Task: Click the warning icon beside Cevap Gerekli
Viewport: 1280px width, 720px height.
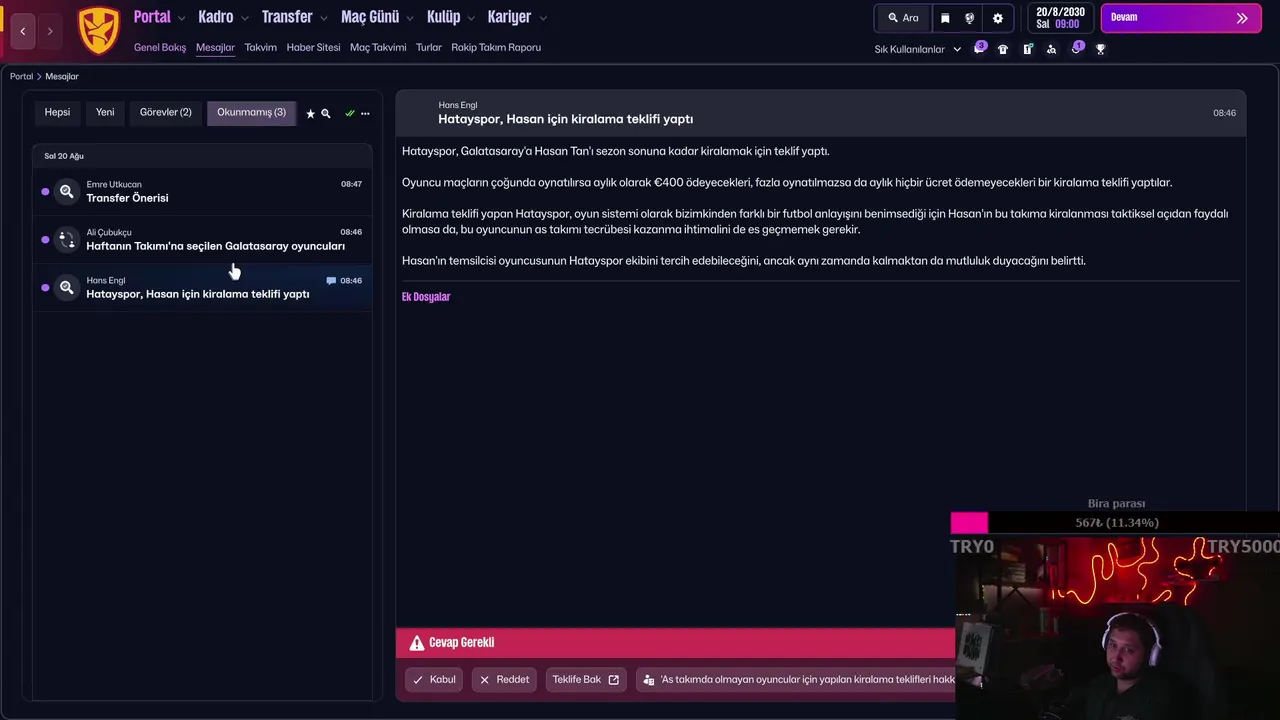Action: [417, 643]
